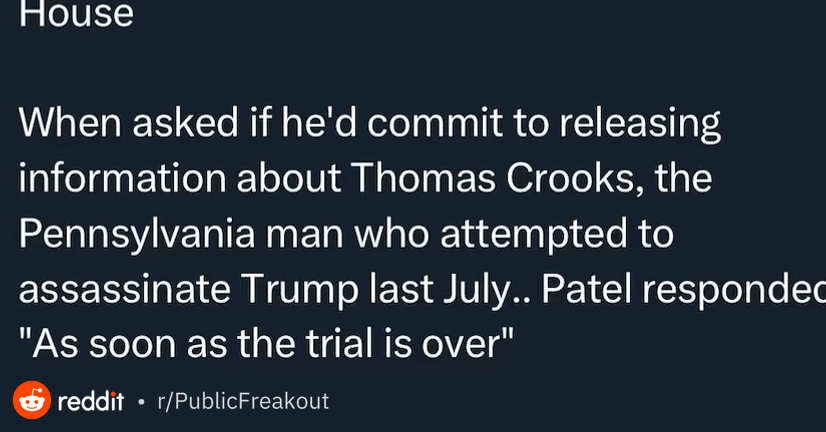Click the word "about" before Thomas Crooks
Viewport: 826px width, 432px height.
click(x=289, y=178)
